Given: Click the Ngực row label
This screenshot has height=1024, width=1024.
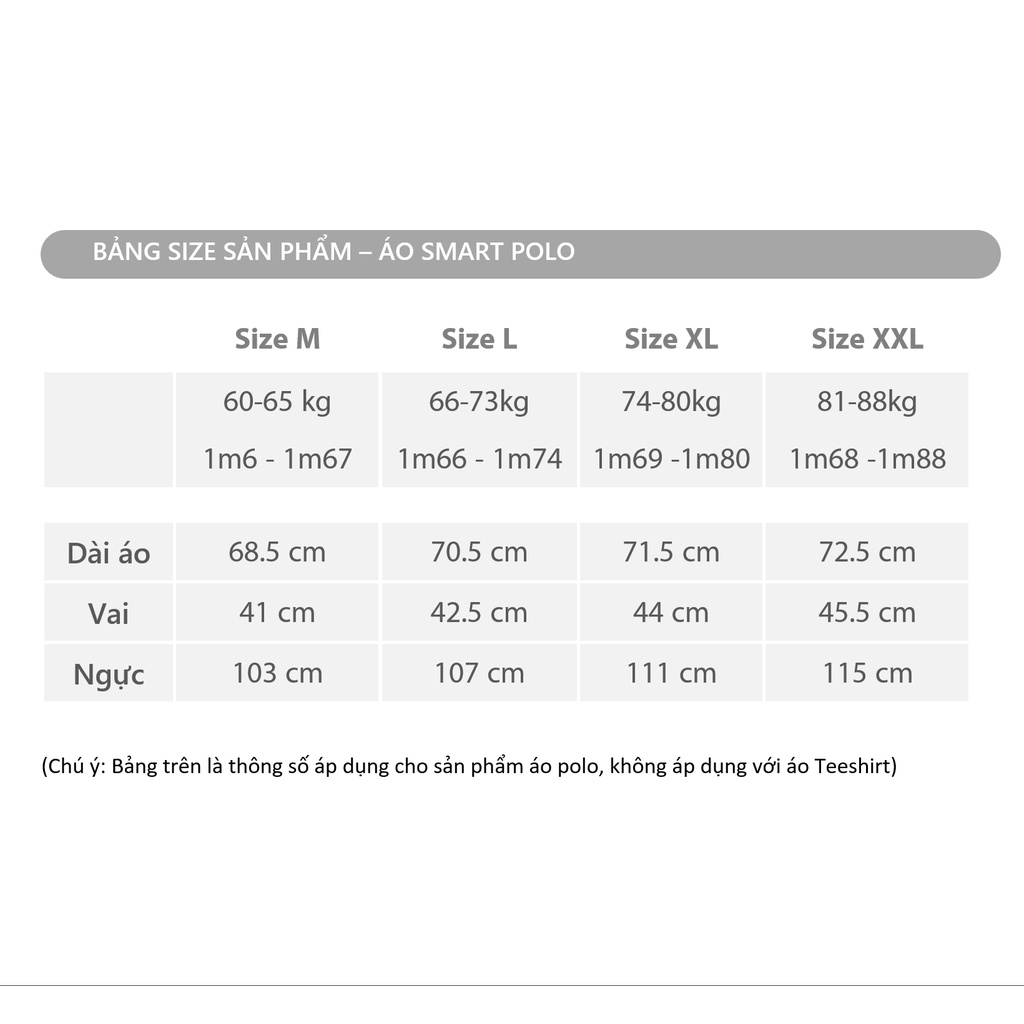Looking at the screenshot, I should tap(108, 673).
